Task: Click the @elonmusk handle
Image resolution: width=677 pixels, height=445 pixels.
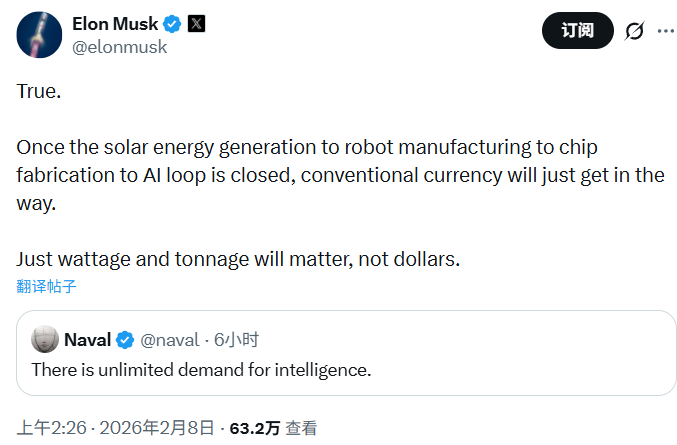Action: coord(119,46)
